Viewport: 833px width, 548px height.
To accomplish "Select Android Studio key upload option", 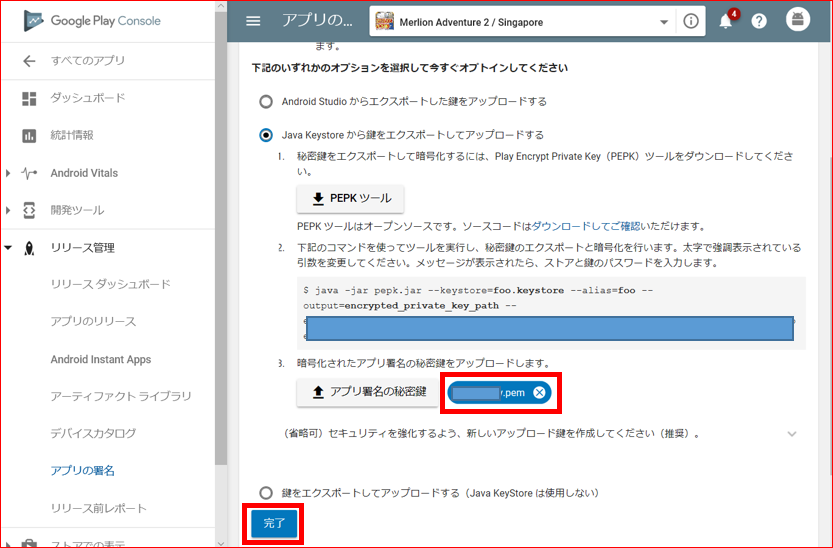I will pyautogui.click(x=266, y=101).
